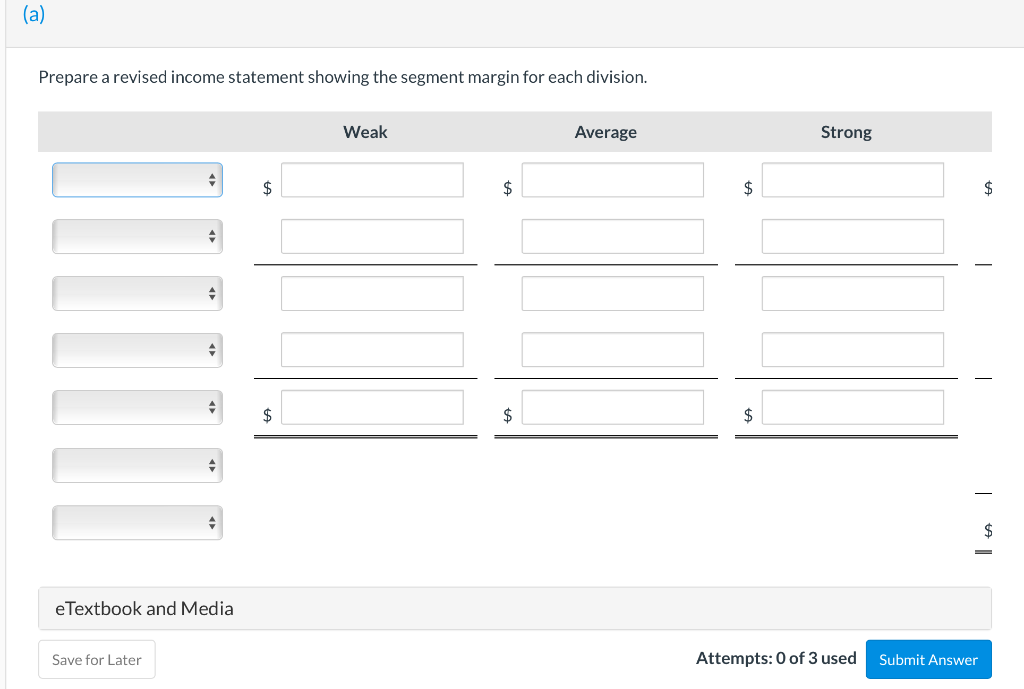Click the first Average column input field

612,180
